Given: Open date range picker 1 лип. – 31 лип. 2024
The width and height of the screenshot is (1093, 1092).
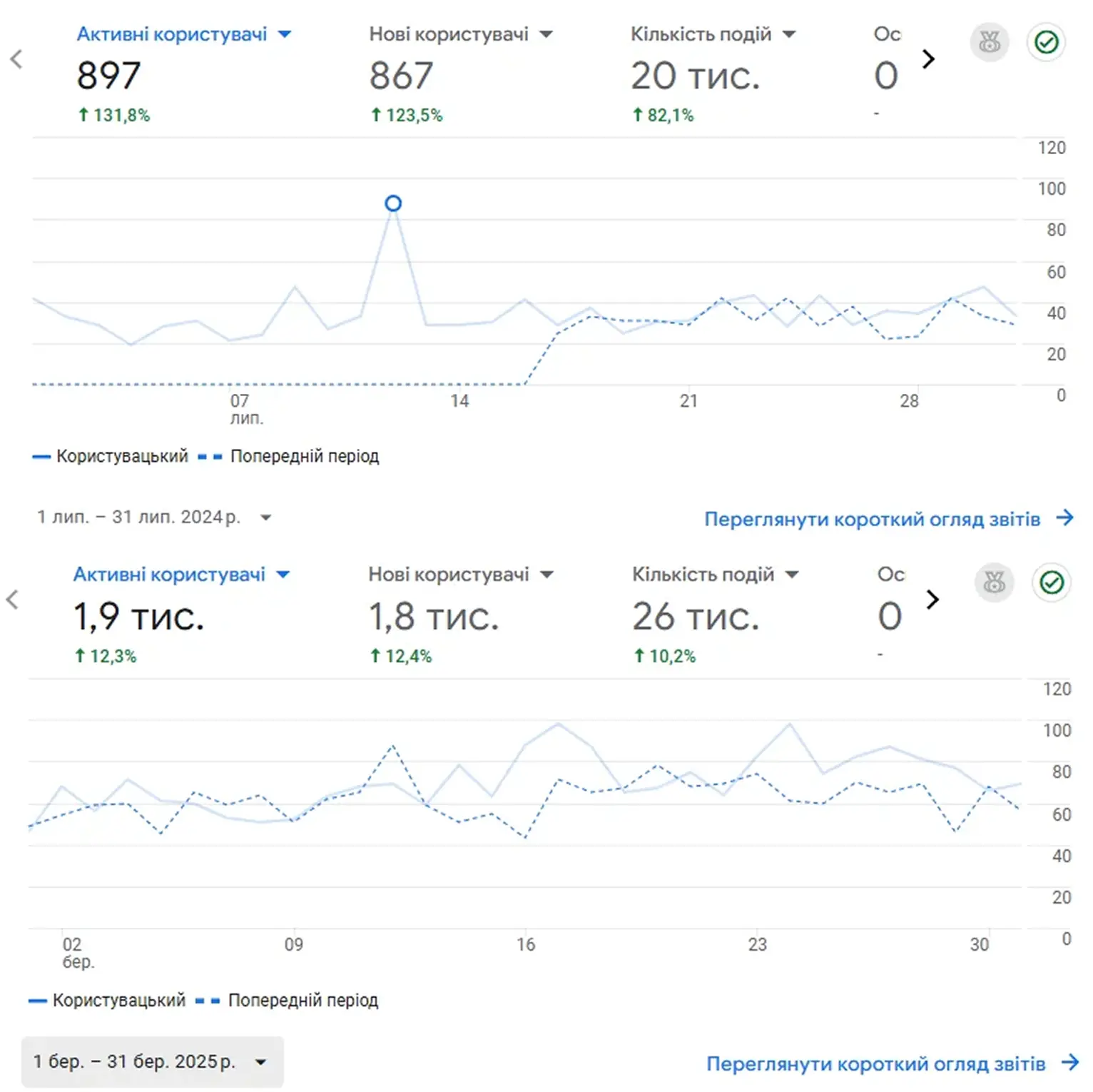Looking at the screenshot, I should click(154, 517).
